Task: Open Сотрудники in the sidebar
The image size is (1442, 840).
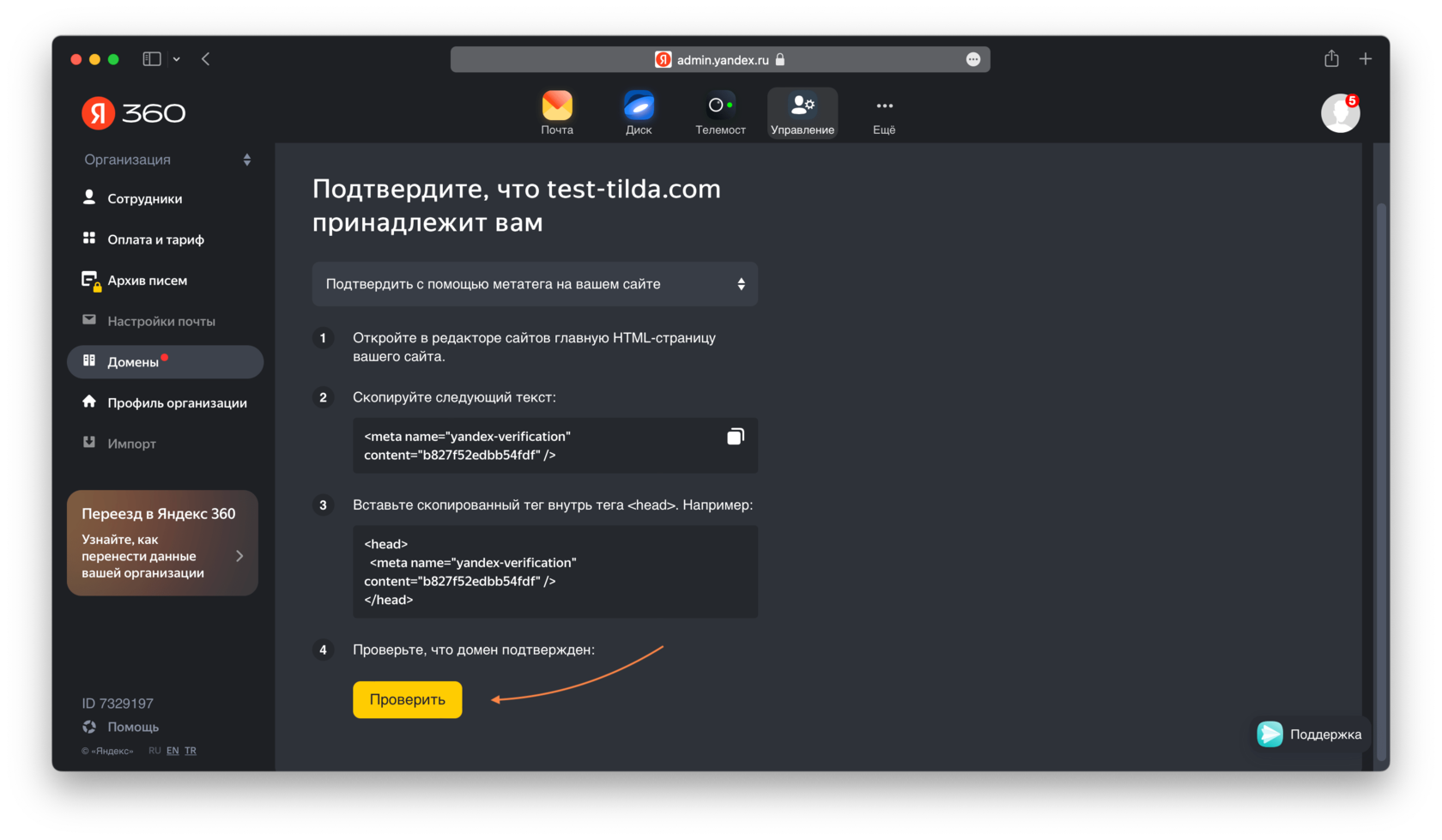Action: [144, 198]
